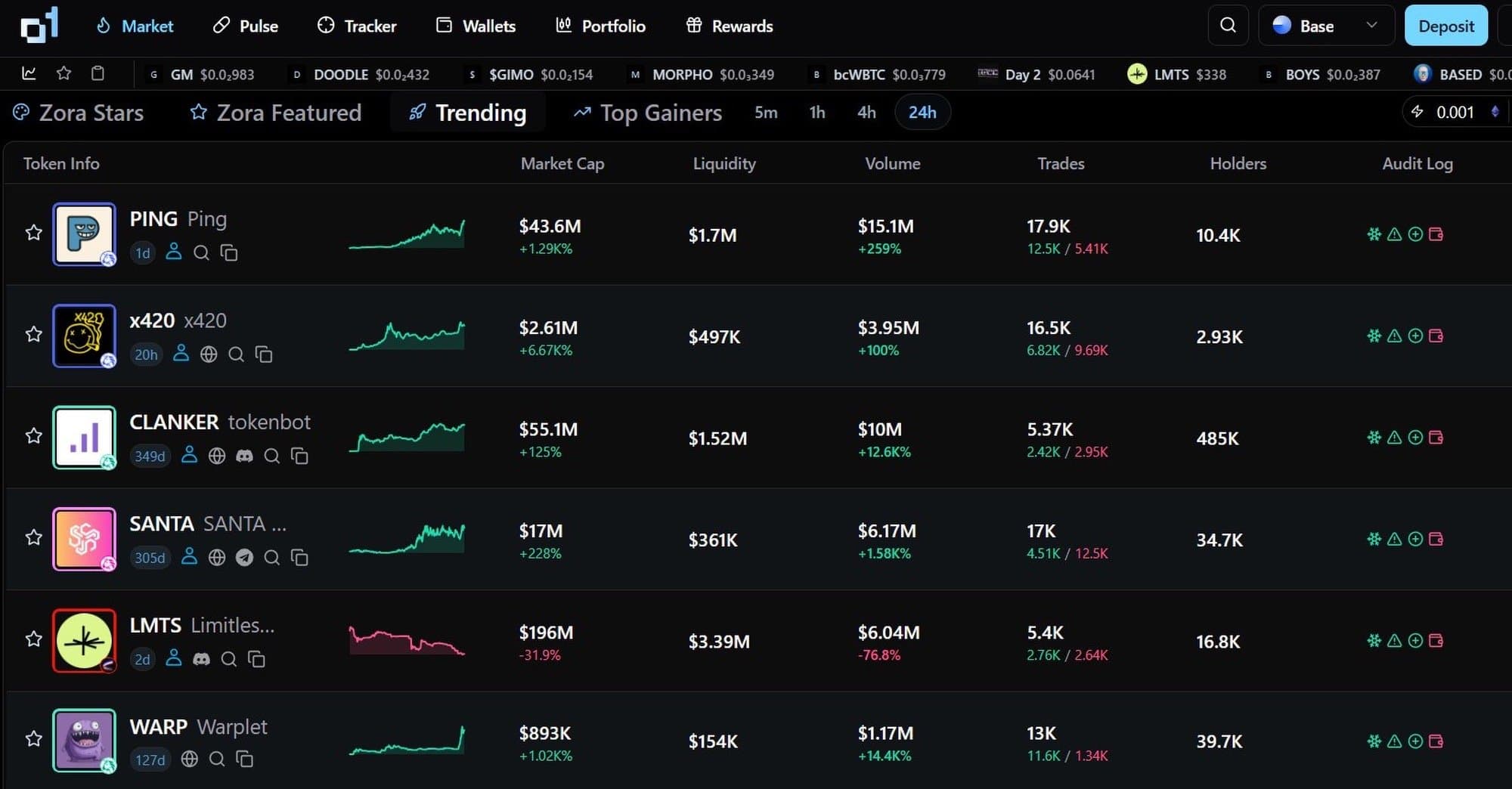Search WARP token via magnifier icon
Screen dimensions: 1512x789
(217, 759)
